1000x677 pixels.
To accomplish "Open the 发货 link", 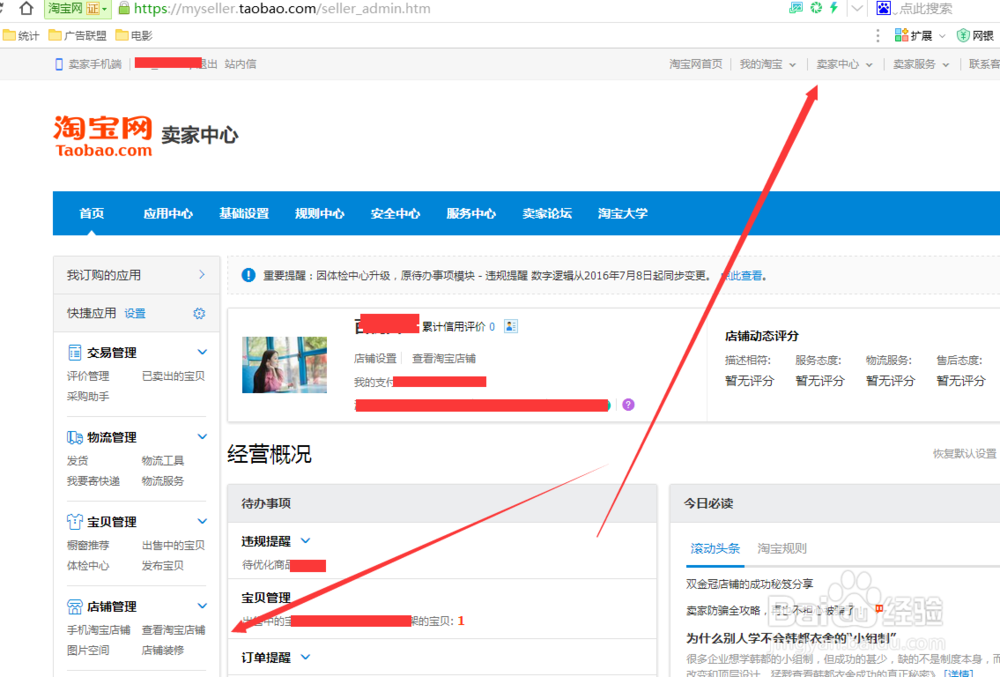I will (77, 460).
